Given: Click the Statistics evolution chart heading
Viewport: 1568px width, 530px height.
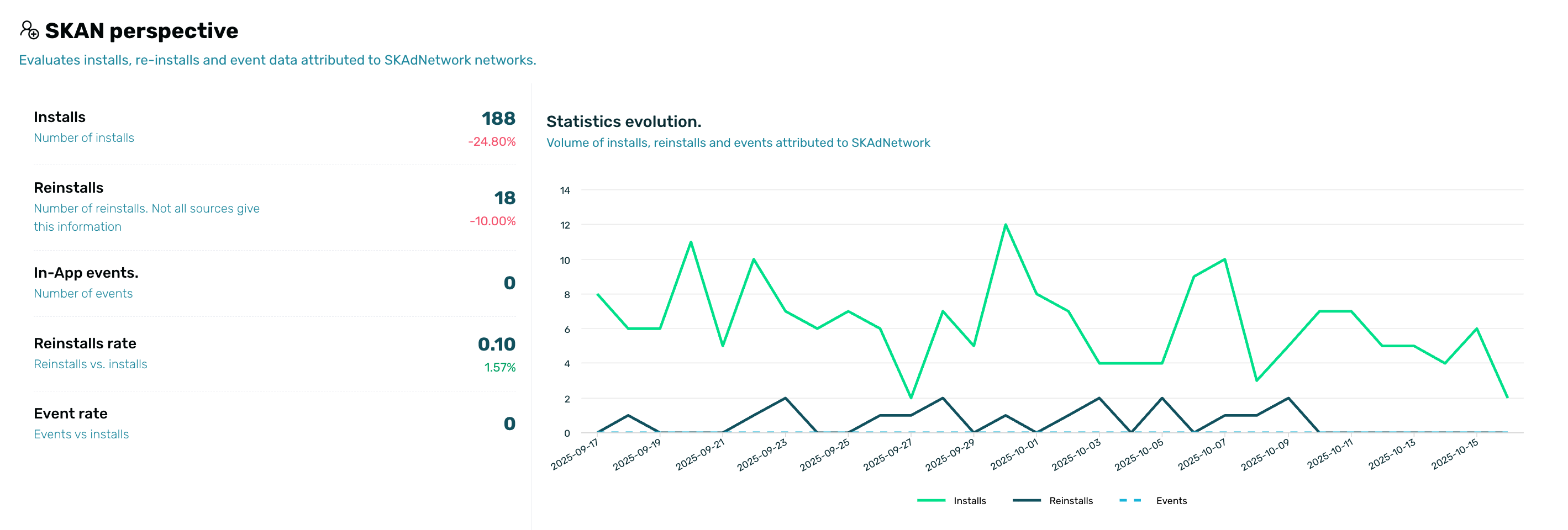Looking at the screenshot, I should [623, 121].
